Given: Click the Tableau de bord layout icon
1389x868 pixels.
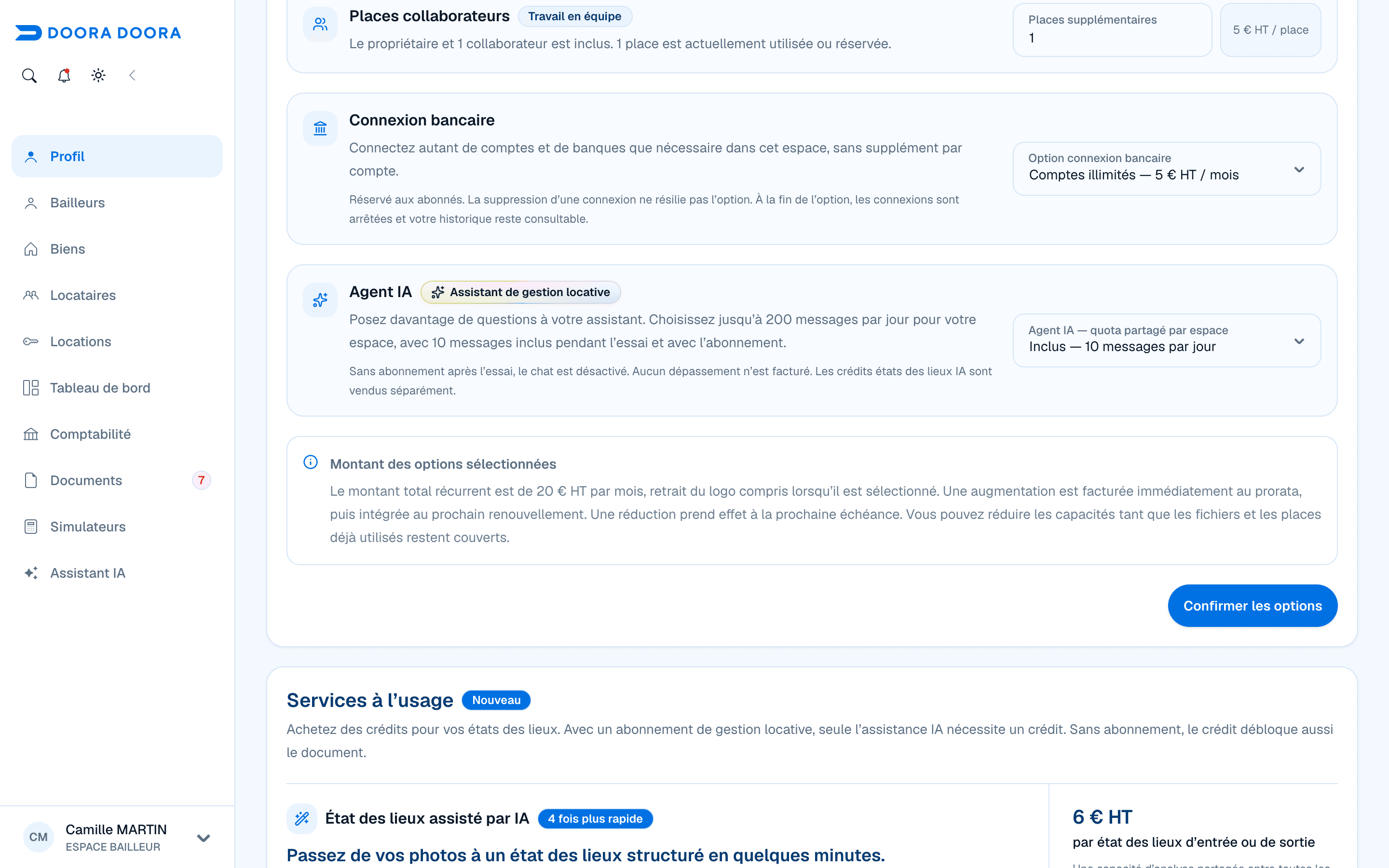Looking at the screenshot, I should tap(31, 388).
